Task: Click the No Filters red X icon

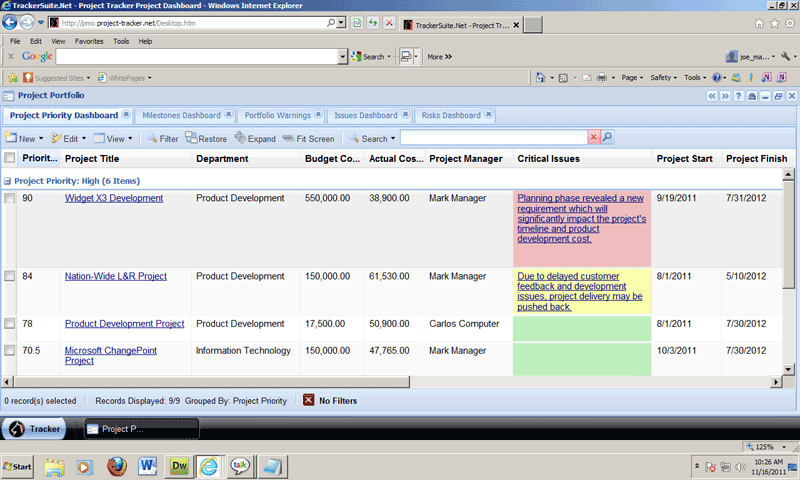Action: [309, 400]
